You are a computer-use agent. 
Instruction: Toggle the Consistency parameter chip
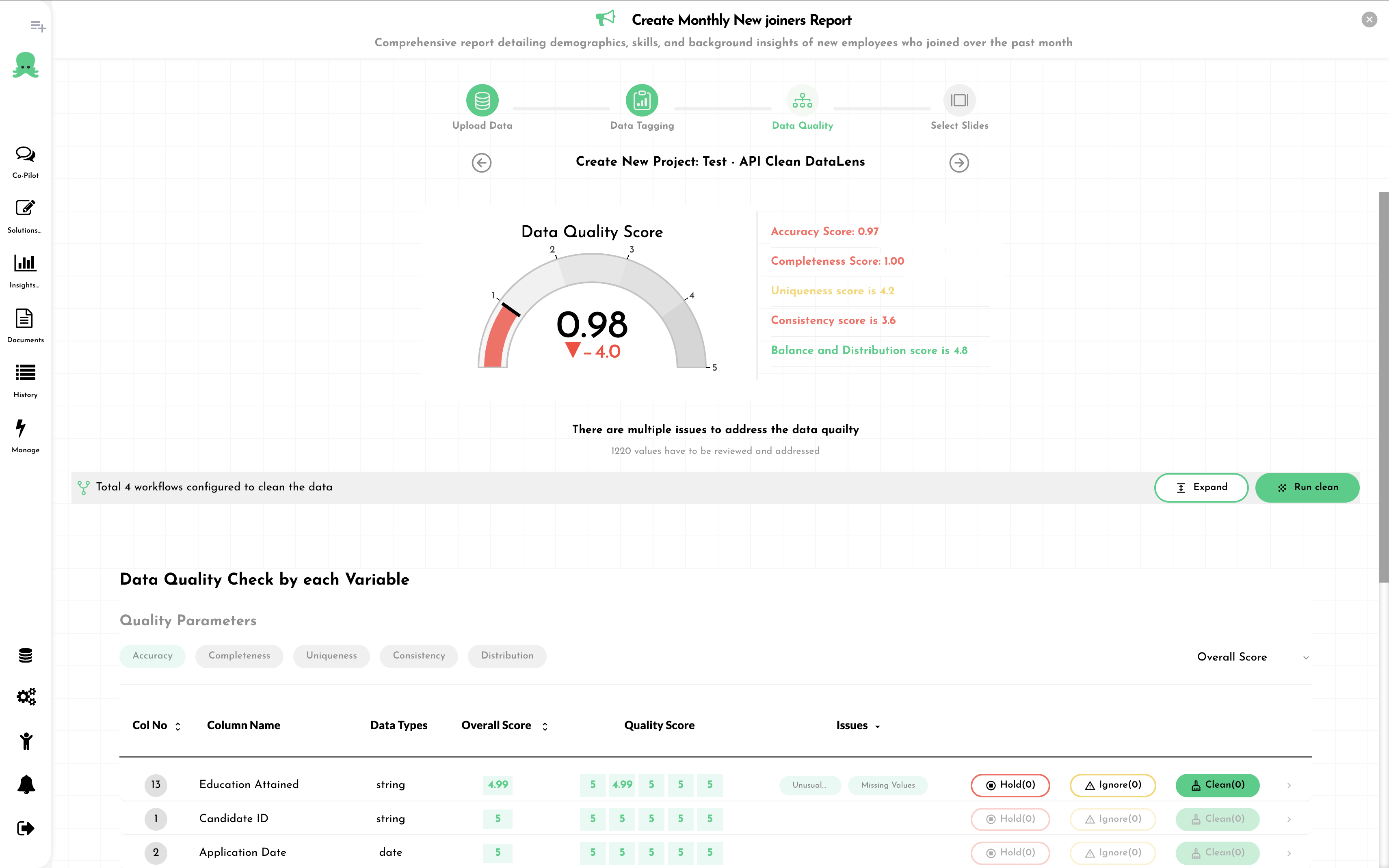point(419,656)
